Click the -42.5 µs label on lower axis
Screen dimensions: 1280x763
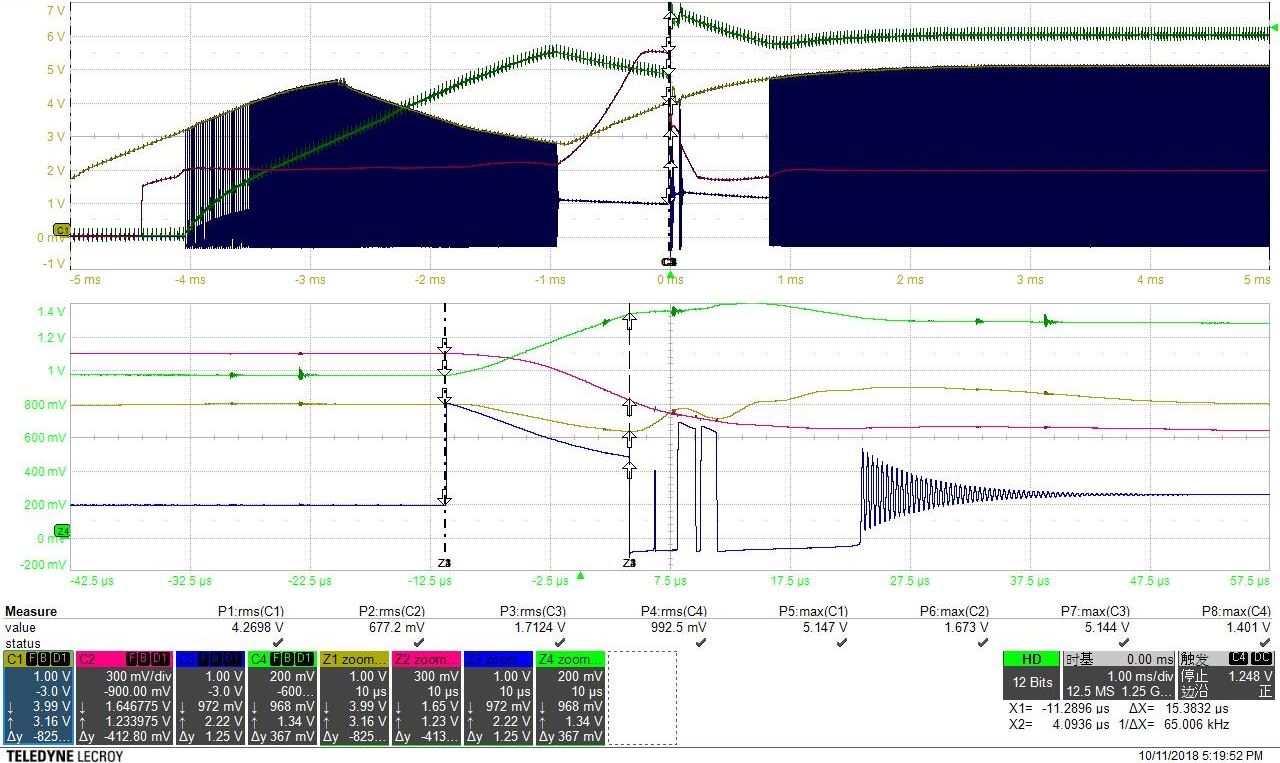point(90,580)
